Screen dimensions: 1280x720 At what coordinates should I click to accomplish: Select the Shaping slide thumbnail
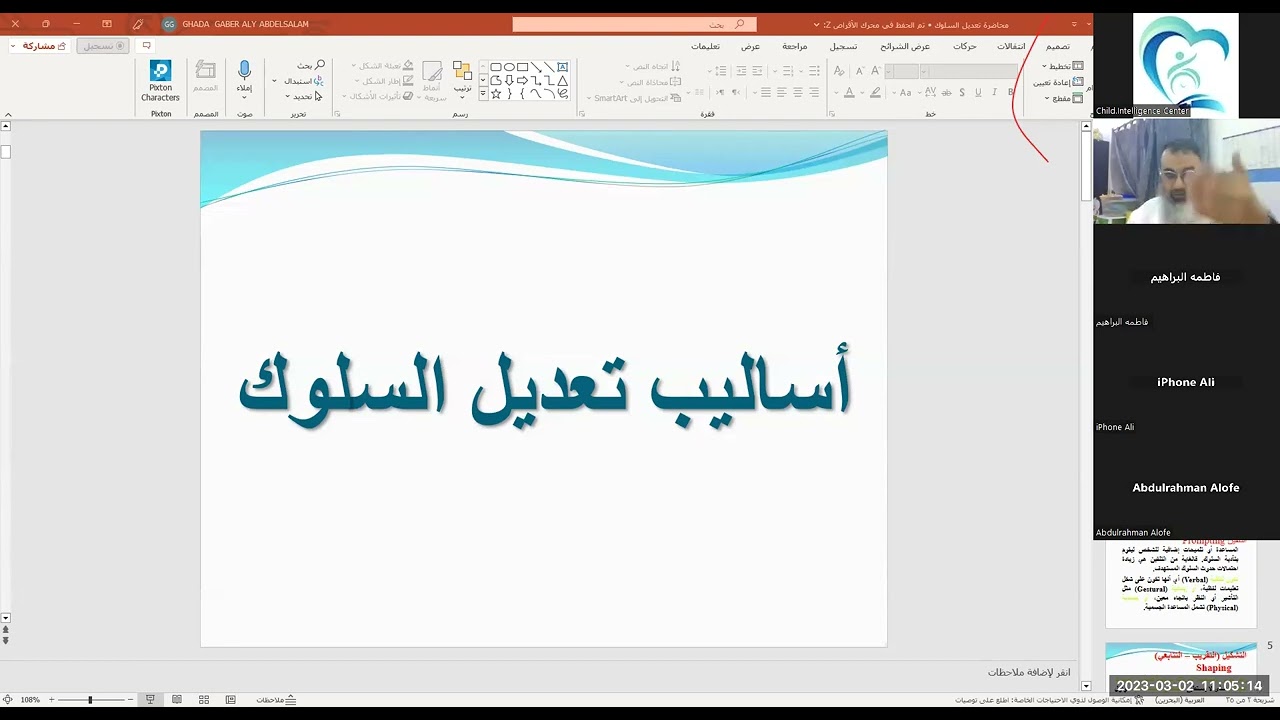(x=1181, y=667)
